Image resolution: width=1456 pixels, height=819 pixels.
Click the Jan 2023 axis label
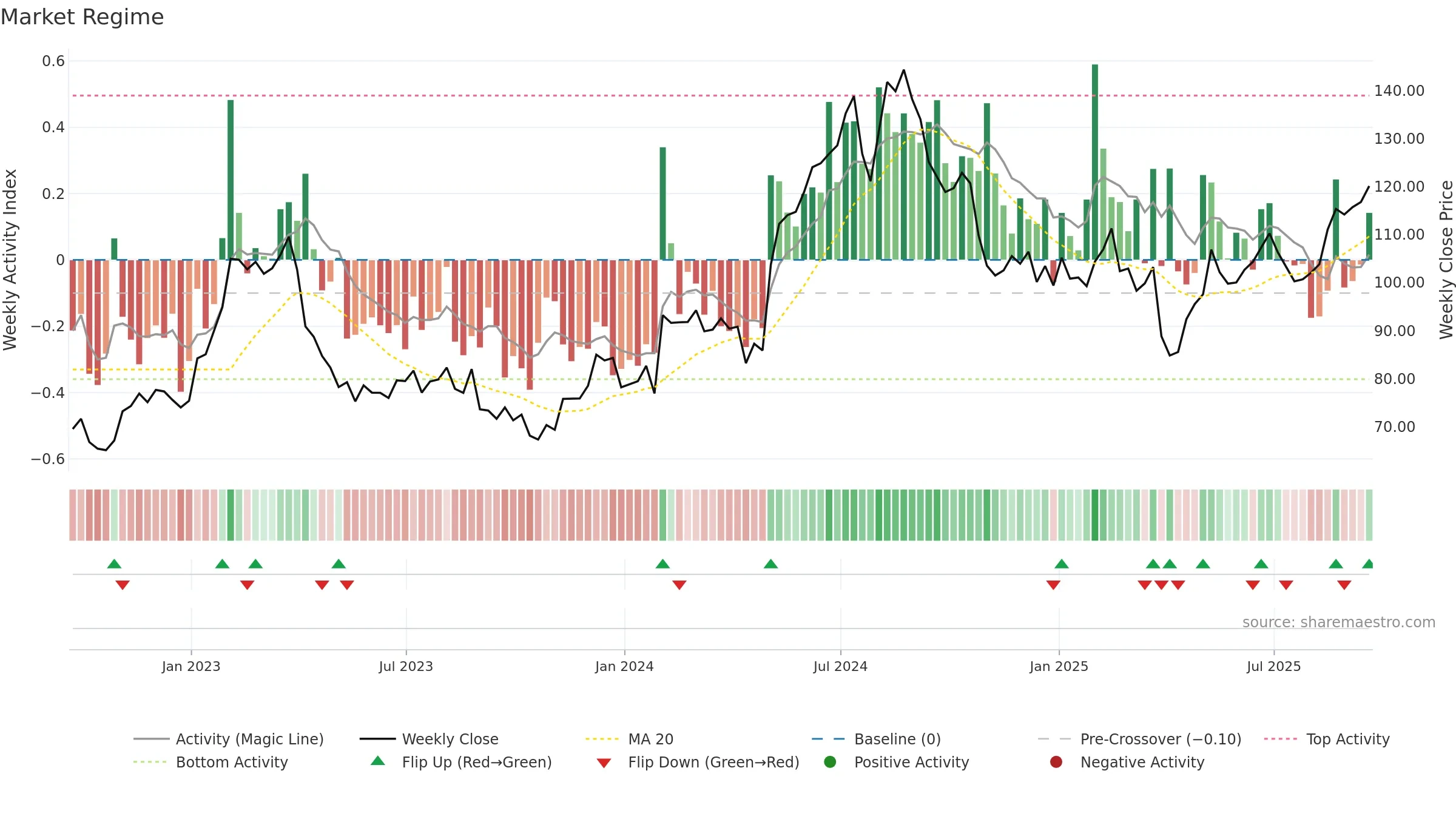click(x=191, y=666)
